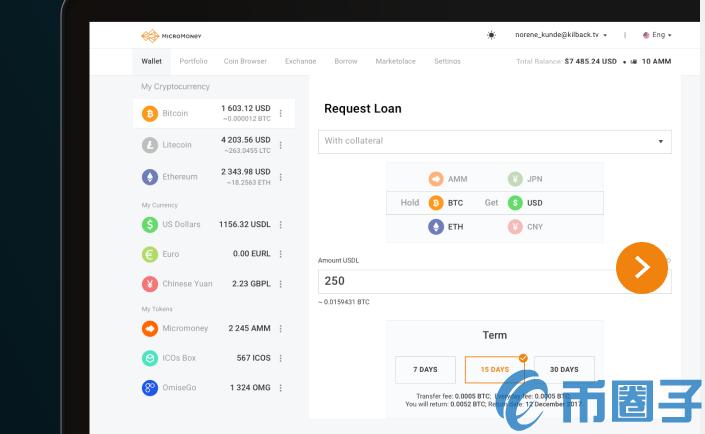Open the Eng language selector
The width and height of the screenshot is (705, 434).
tap(657, 35)
